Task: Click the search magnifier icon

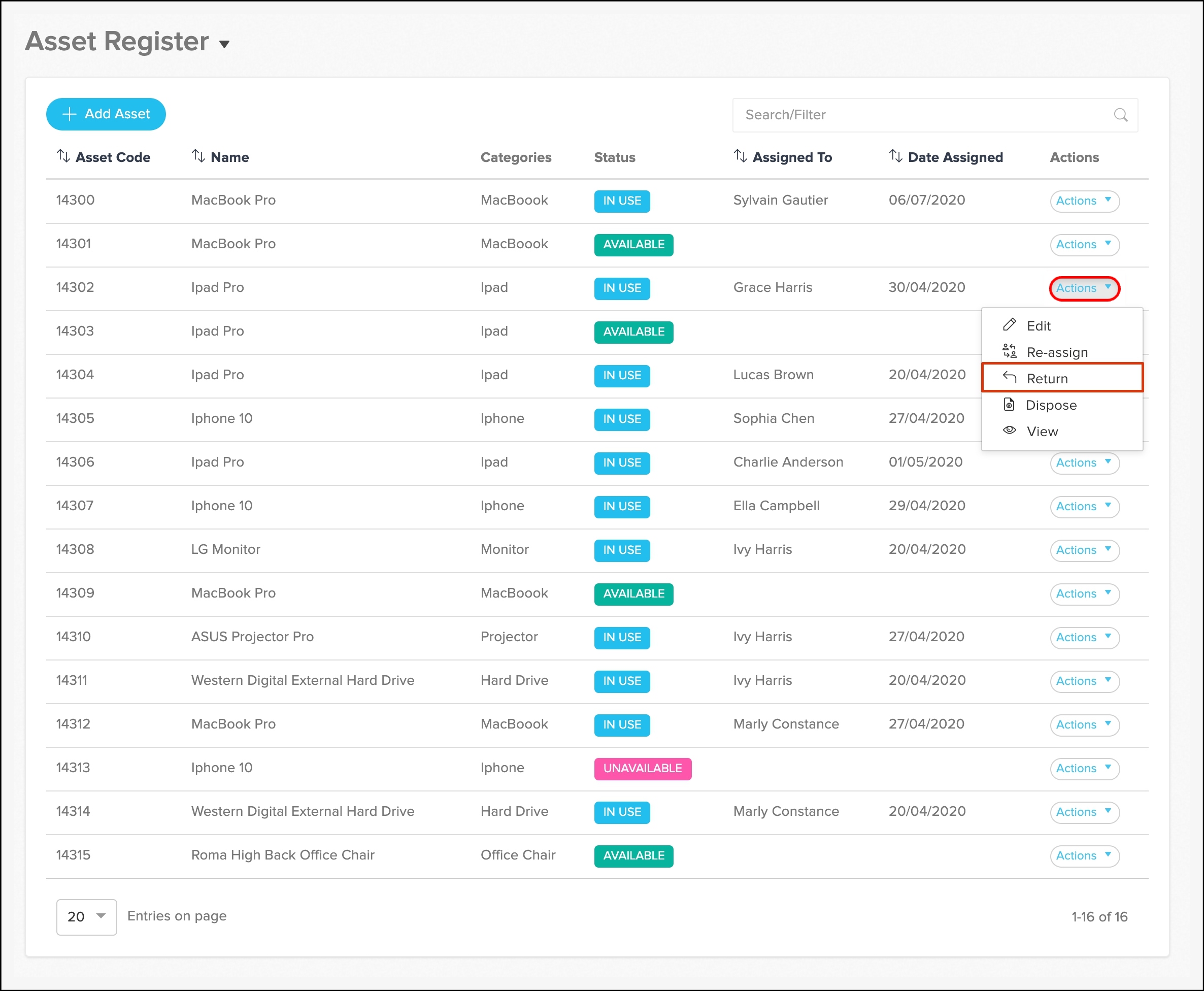Action: pos(1120,115)
